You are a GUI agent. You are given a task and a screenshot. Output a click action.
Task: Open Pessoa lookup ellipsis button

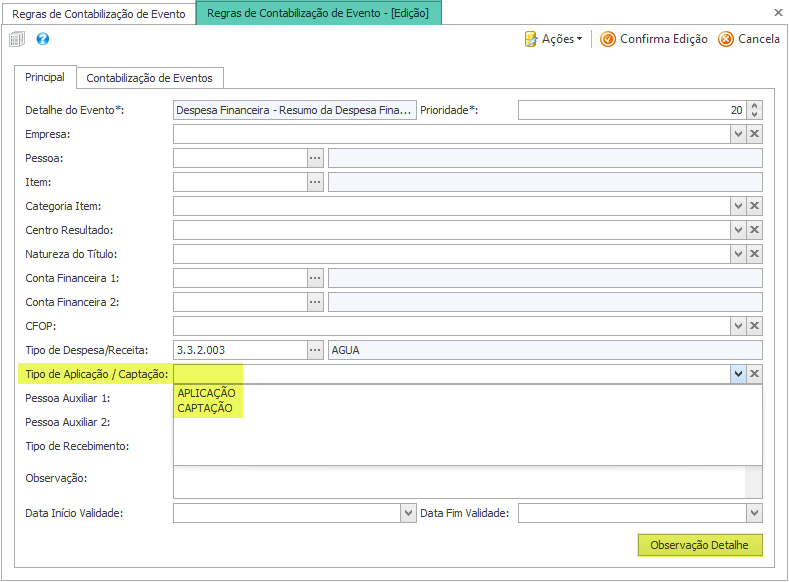coord(315,158)
